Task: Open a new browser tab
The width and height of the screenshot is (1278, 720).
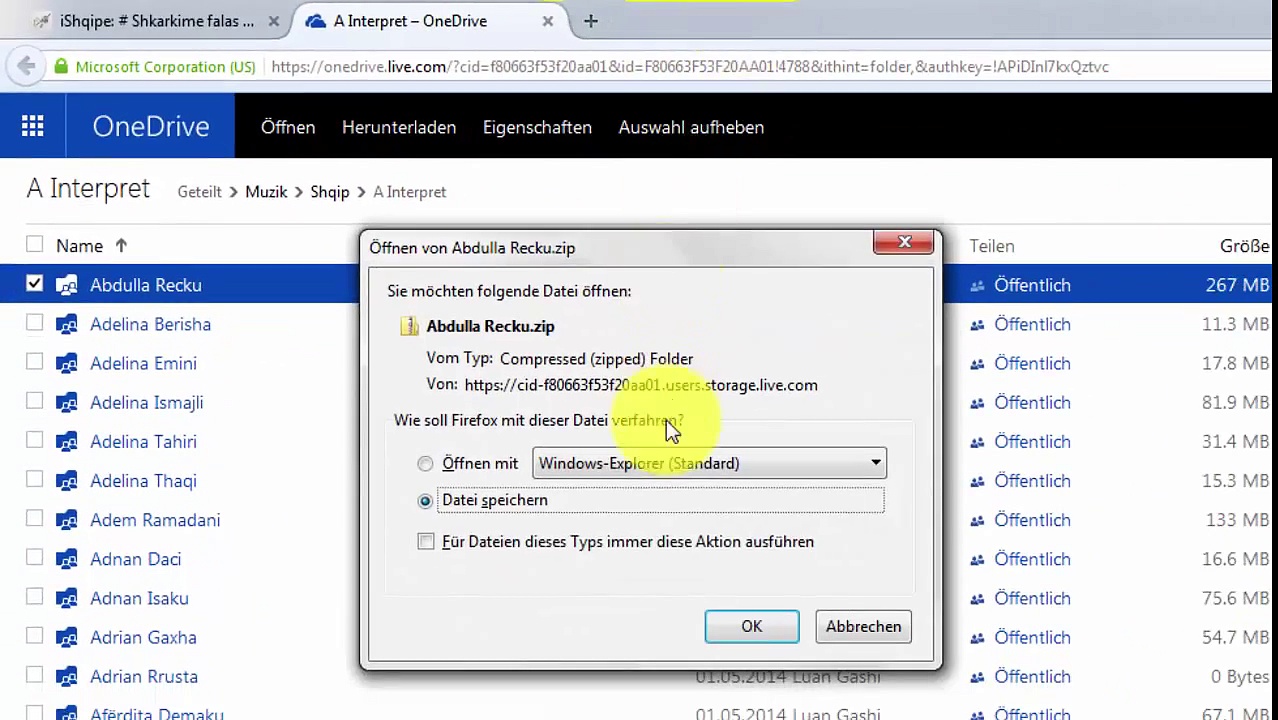Action: (591, 21)
